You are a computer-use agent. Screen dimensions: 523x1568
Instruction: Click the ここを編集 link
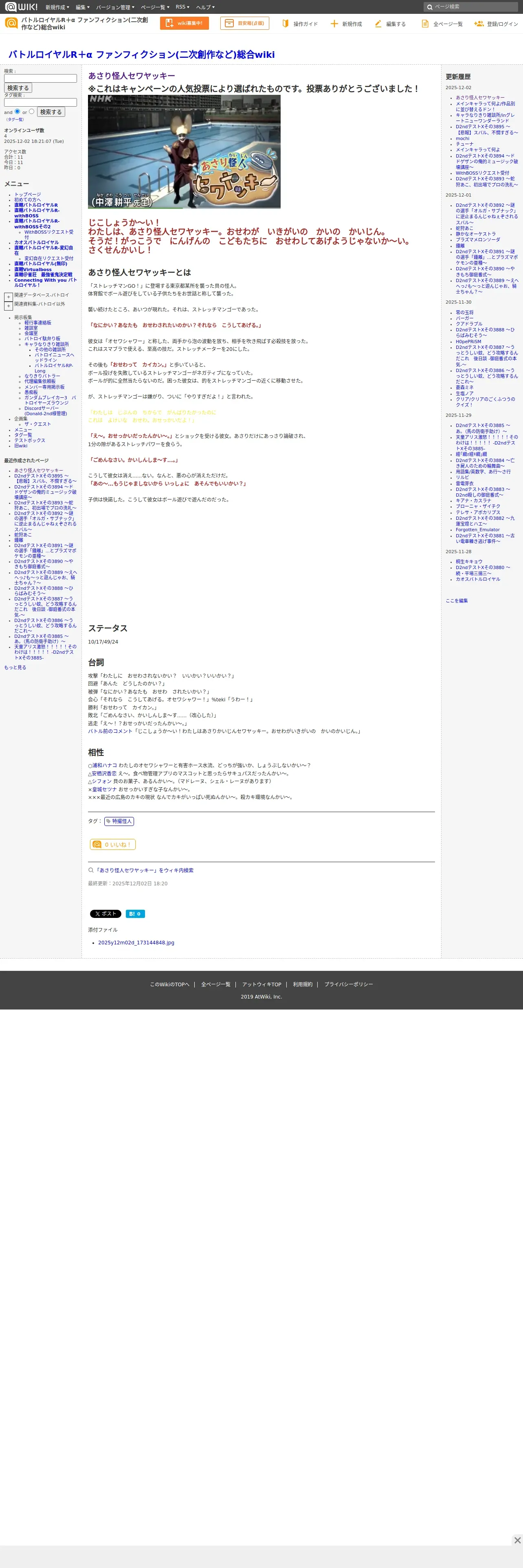coord(457,601)
